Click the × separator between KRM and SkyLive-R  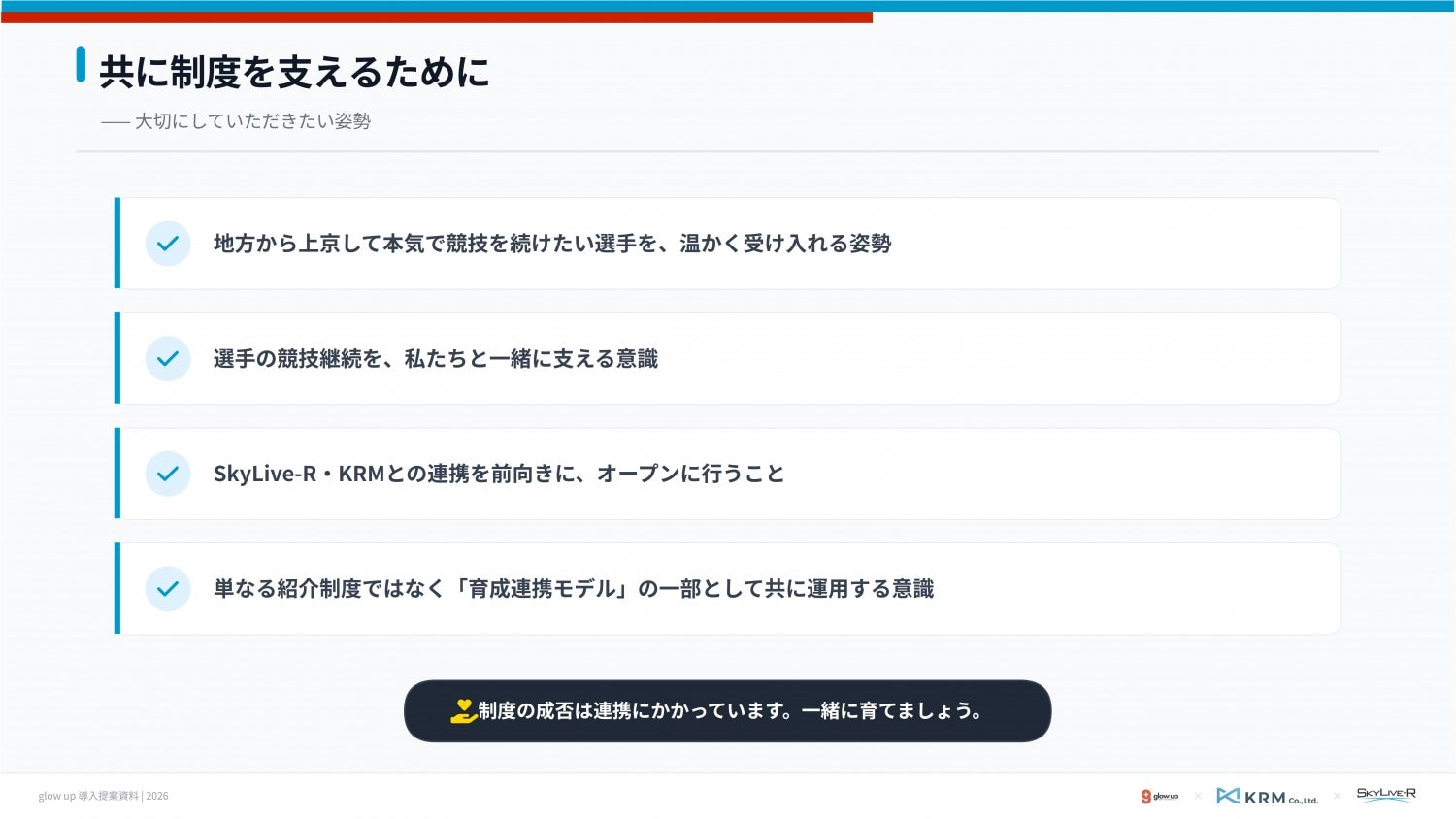point(1337,796)
